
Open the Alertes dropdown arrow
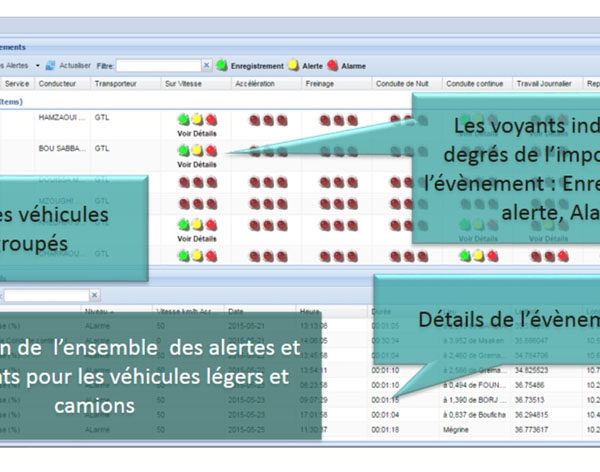pos(37,65)
